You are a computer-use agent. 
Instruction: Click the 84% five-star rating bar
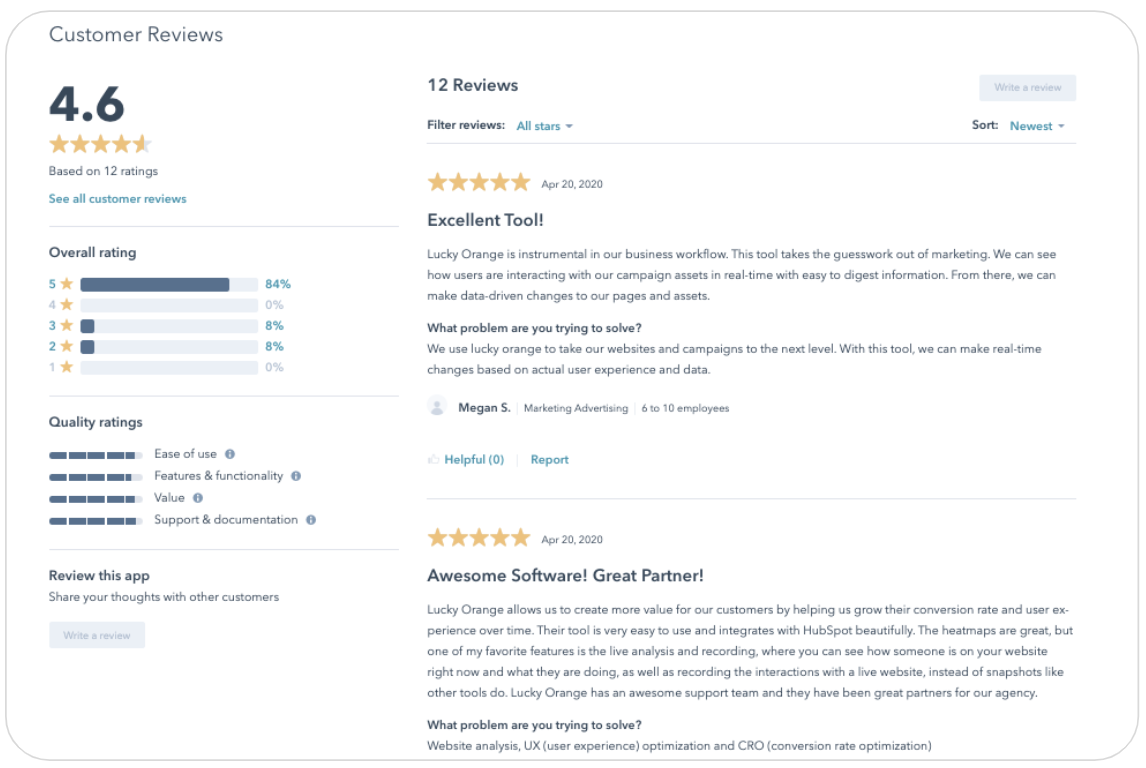(x=169, y=284)
